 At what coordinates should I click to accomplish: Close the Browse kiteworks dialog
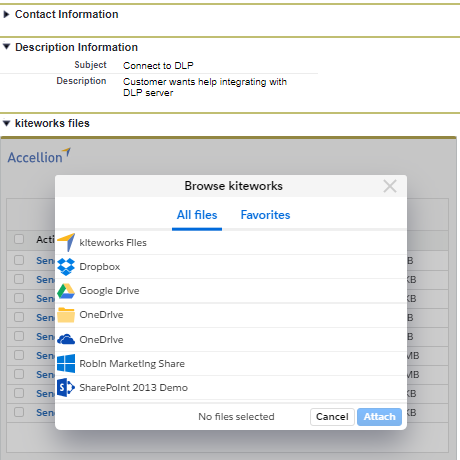click(390, 186)
